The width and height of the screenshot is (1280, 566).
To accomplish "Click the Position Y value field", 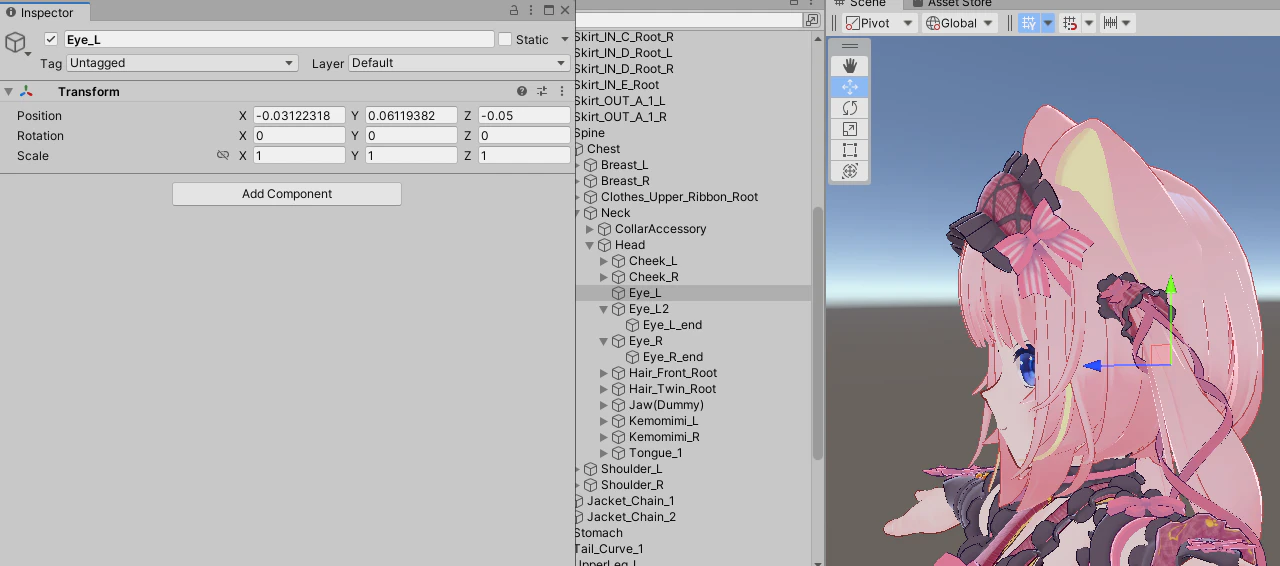I will (x=411, y=116).
